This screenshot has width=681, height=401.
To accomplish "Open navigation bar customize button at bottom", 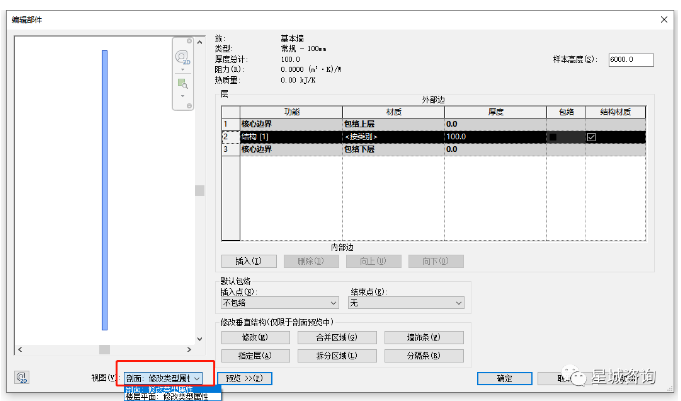I will (x=189, y=106).
